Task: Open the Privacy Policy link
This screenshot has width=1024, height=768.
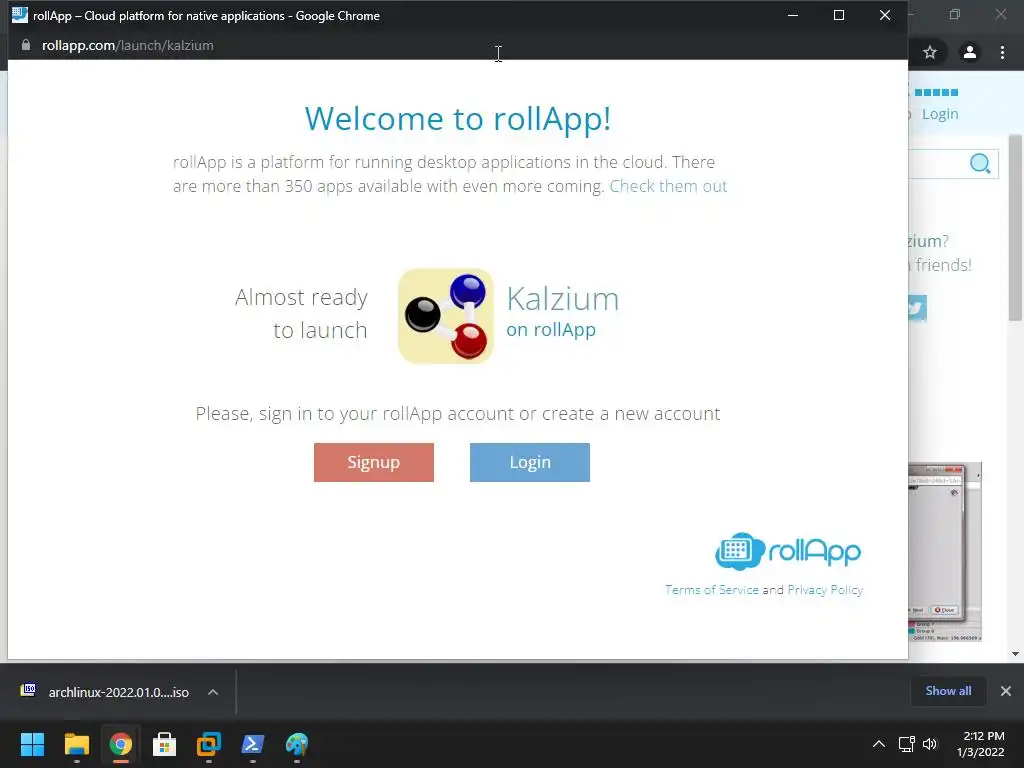Action: [825, 590]
